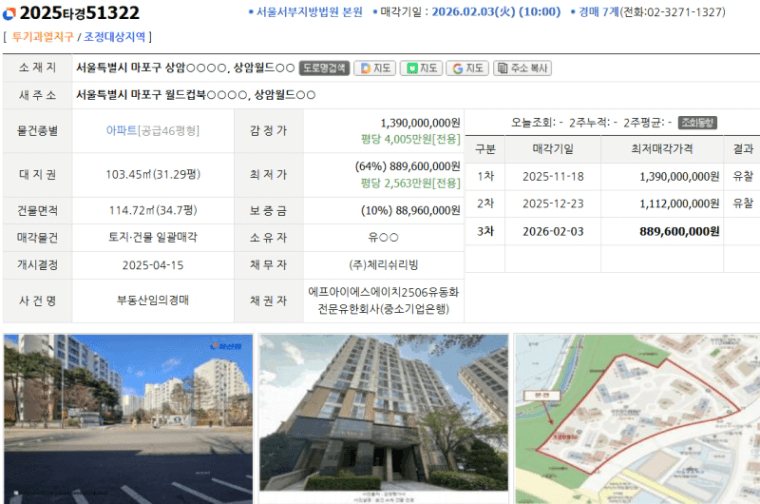Open the location map thumbnail
The width and height of the screenshot is (760, 504).
tap(637, 419)
